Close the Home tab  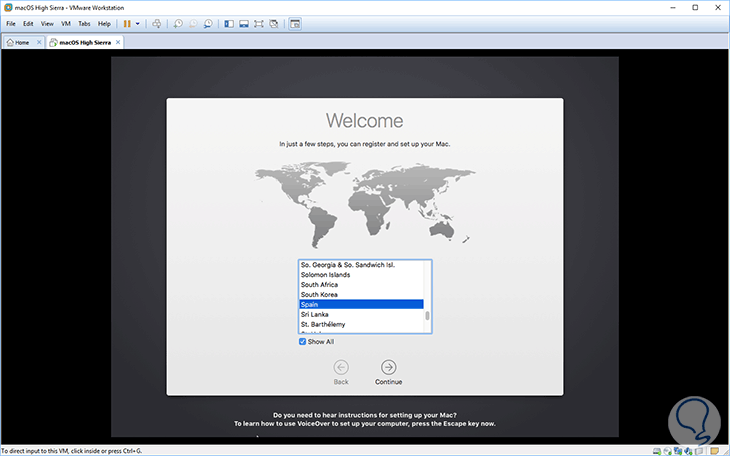pos(39,42)
